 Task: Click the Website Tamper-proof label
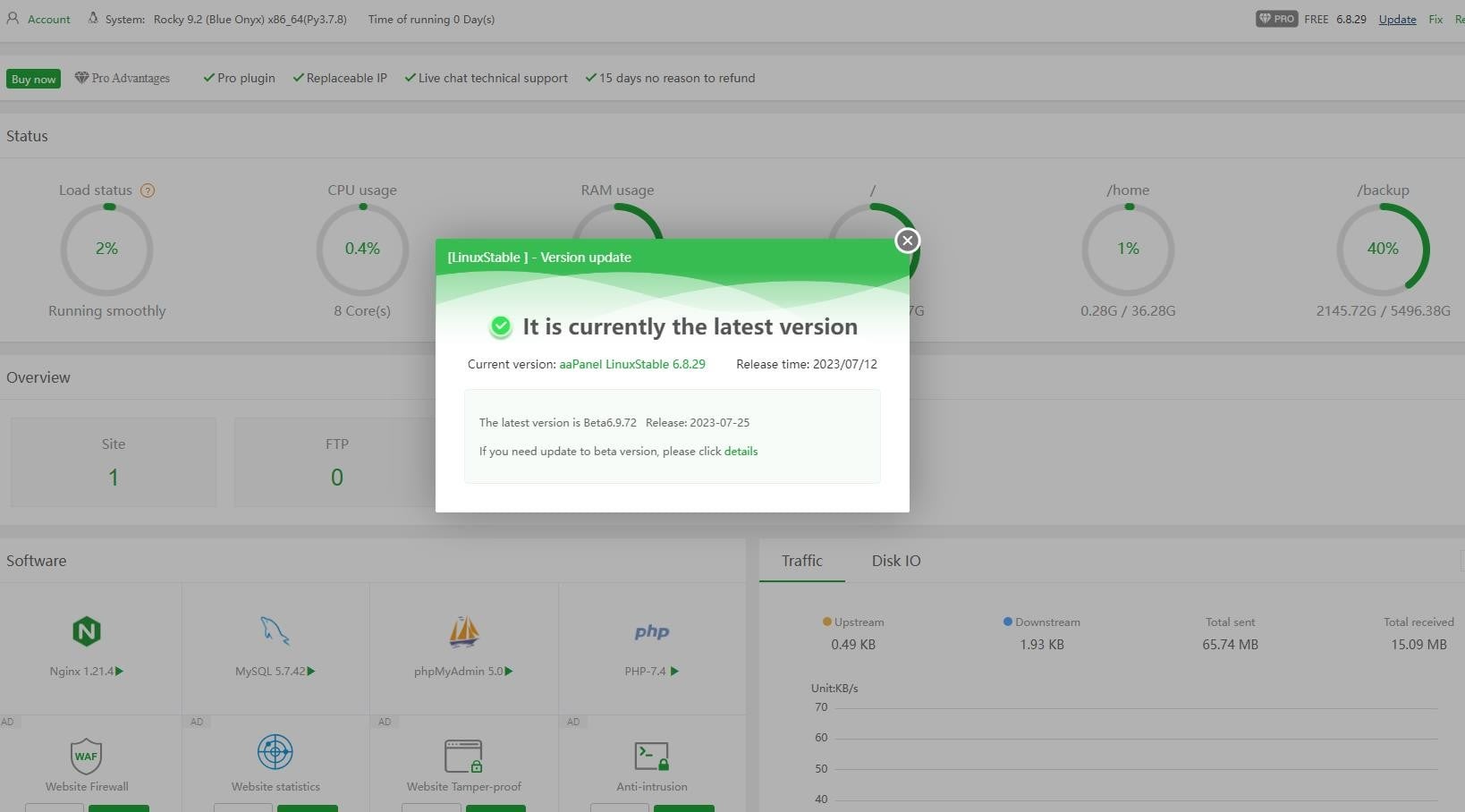tap(464, 787)
